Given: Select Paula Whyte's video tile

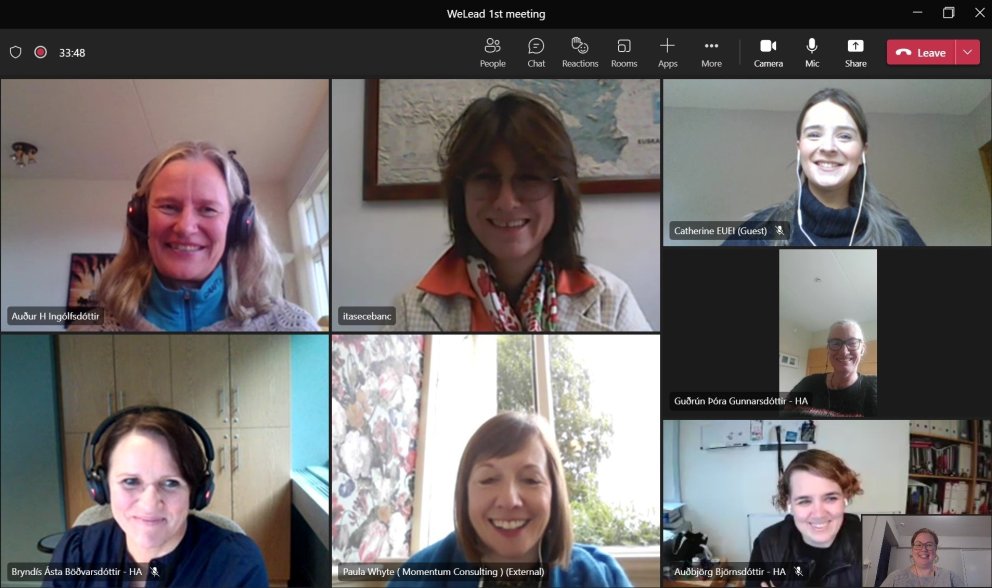Looking at the screenshot, I should [x=495, y=460].
